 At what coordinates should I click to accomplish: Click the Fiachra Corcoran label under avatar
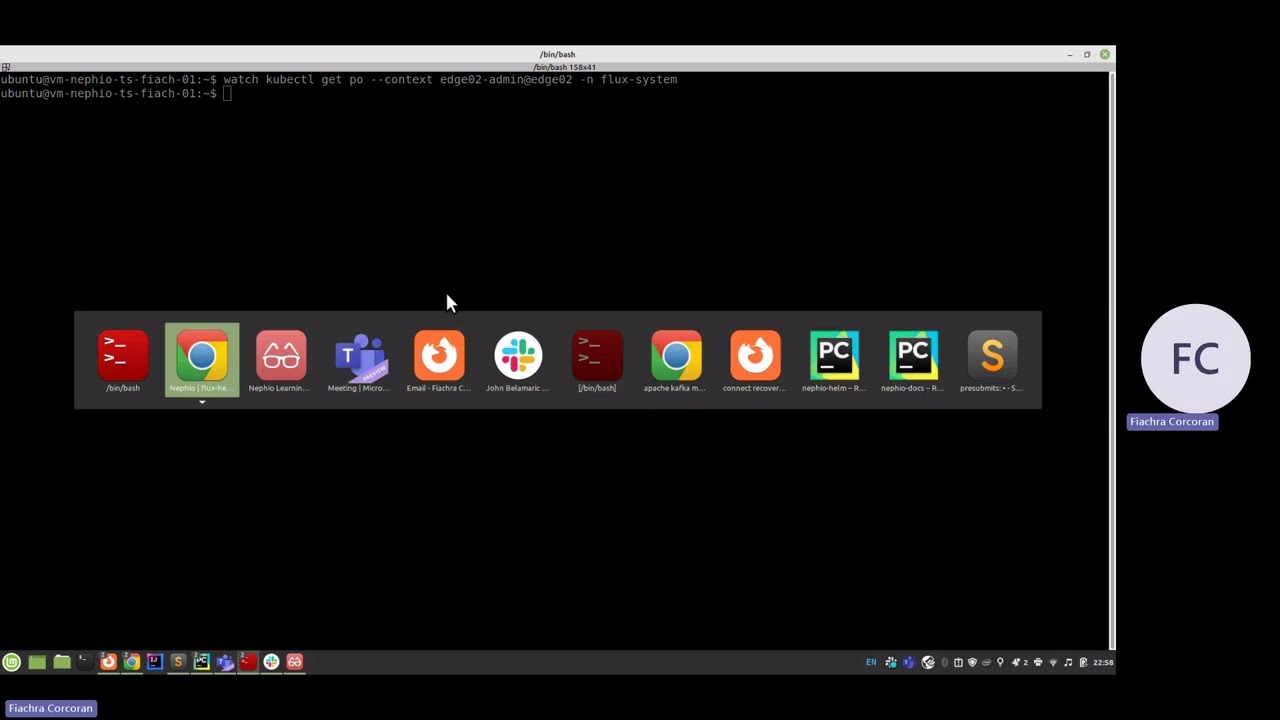[1172, 421]
